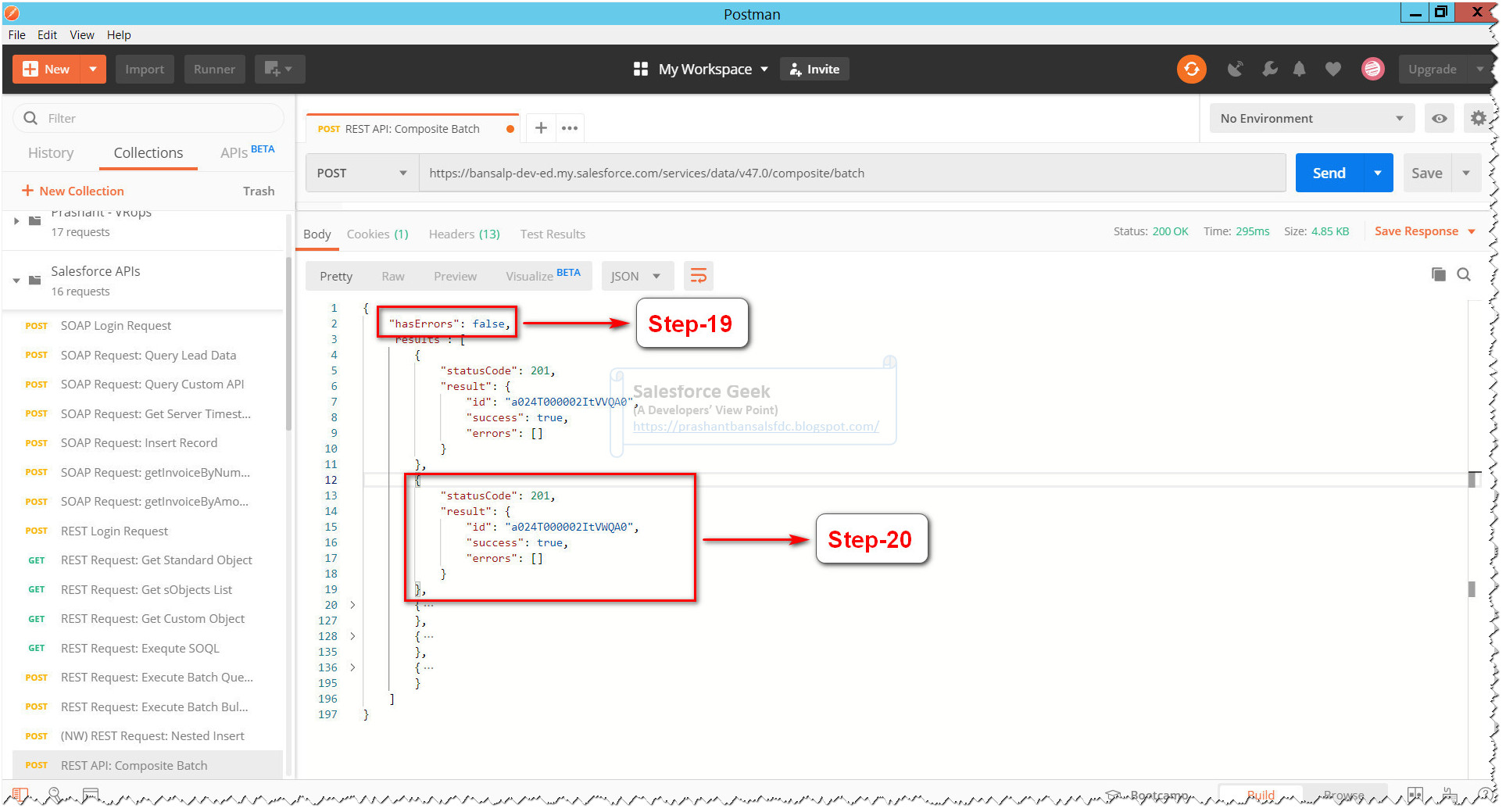Open the File menu

click(x=16, y=34)
